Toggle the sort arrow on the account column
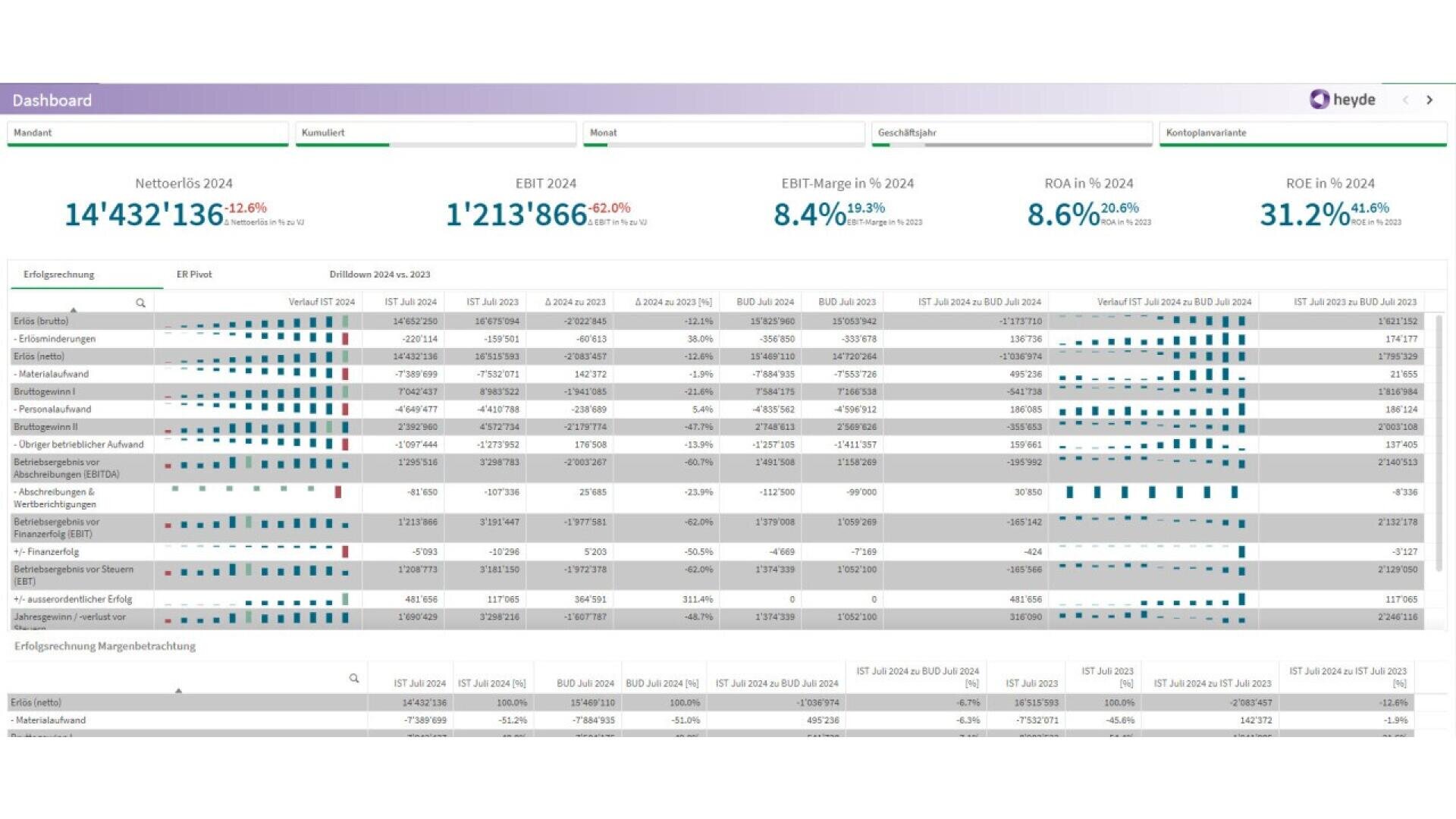This screenshot has height=819, width=1456. tap(74, 309)
